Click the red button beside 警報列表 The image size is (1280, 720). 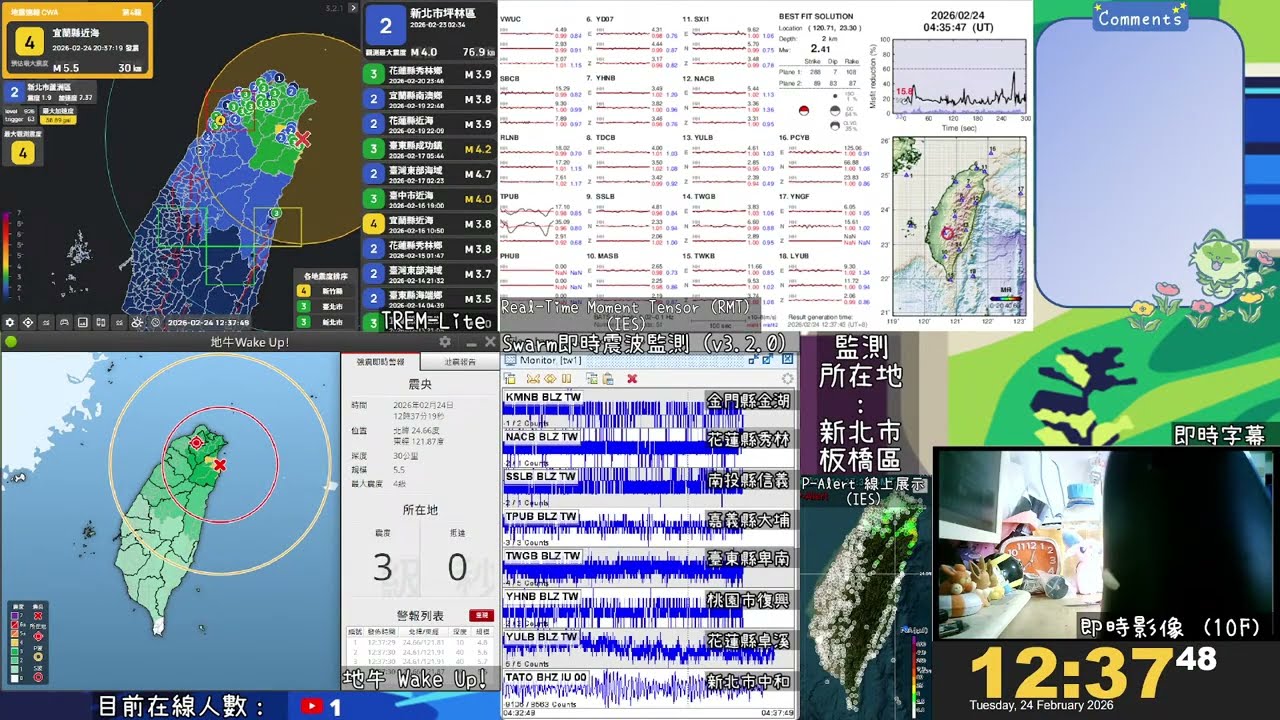481,616
